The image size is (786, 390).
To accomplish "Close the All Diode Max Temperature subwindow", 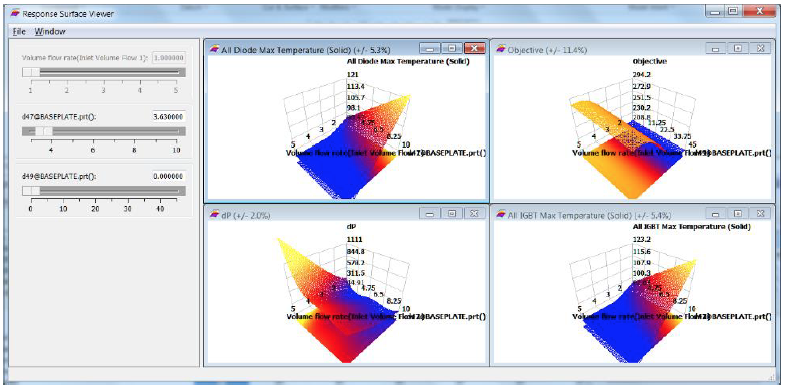I will [x=474, y=48].
